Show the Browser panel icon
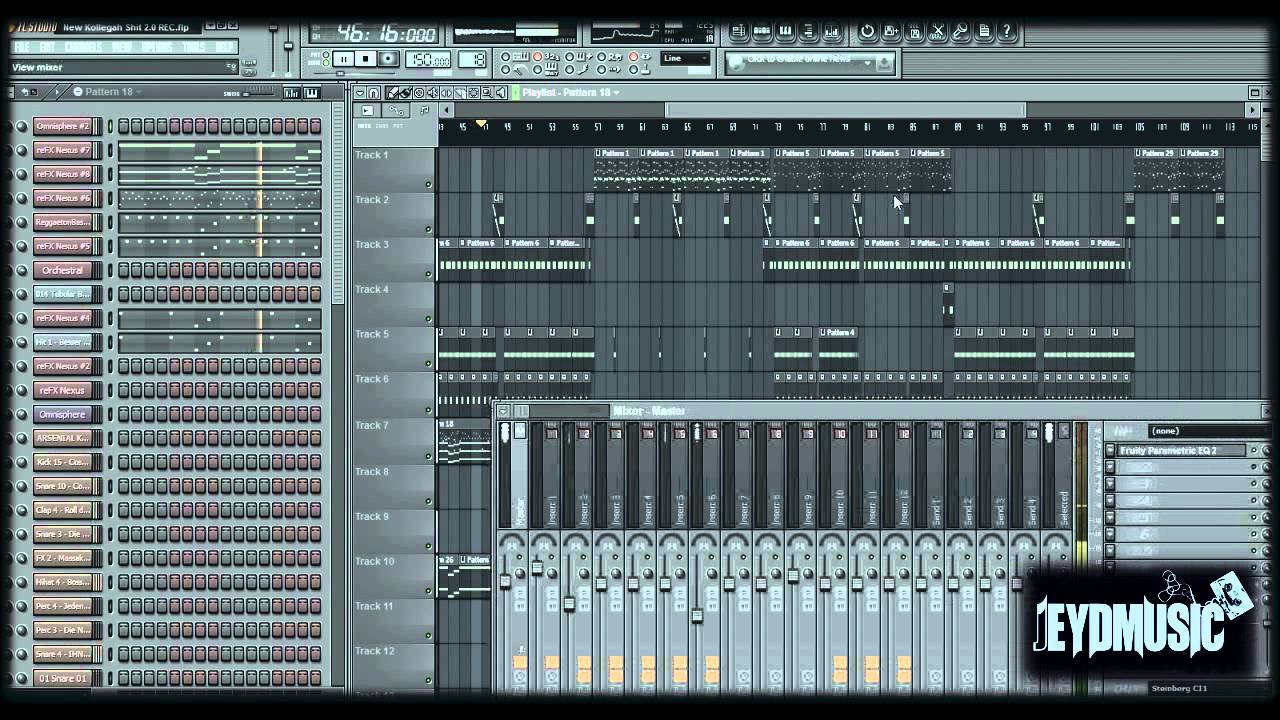This screenshot has height=720, width=1280. (x=808, y=30)
